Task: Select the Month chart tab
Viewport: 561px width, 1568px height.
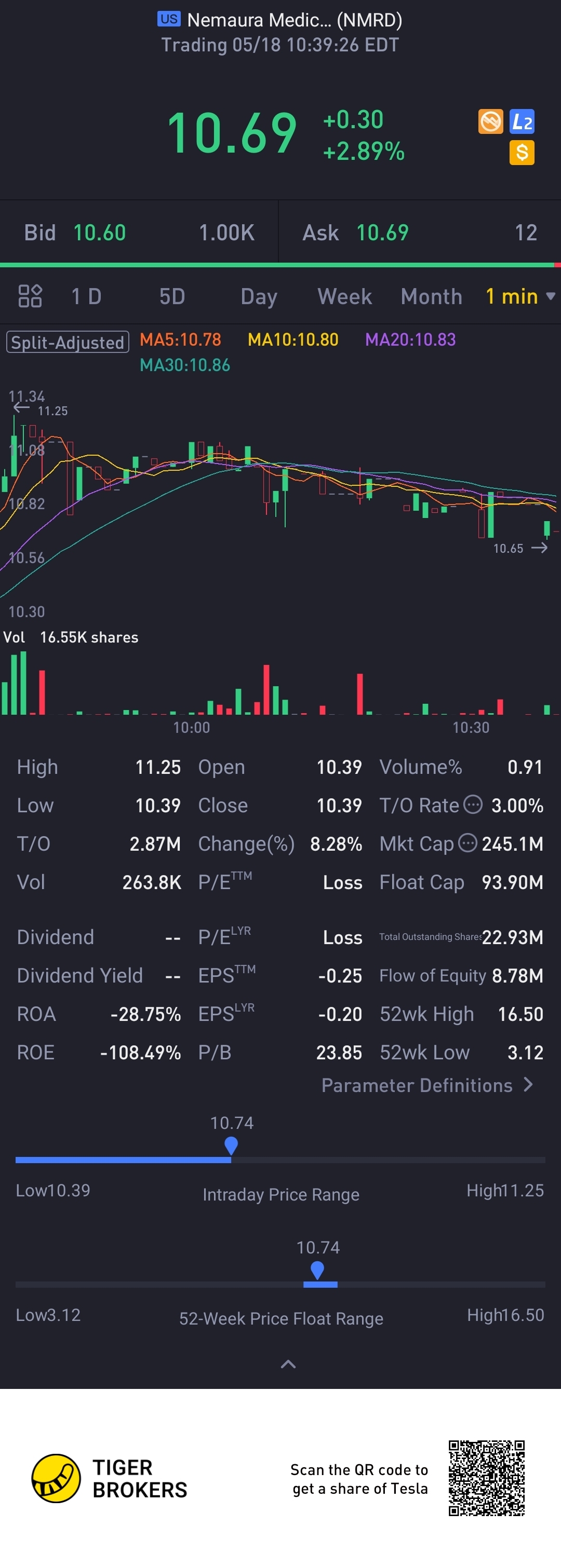Action: [x=431, y=296]
